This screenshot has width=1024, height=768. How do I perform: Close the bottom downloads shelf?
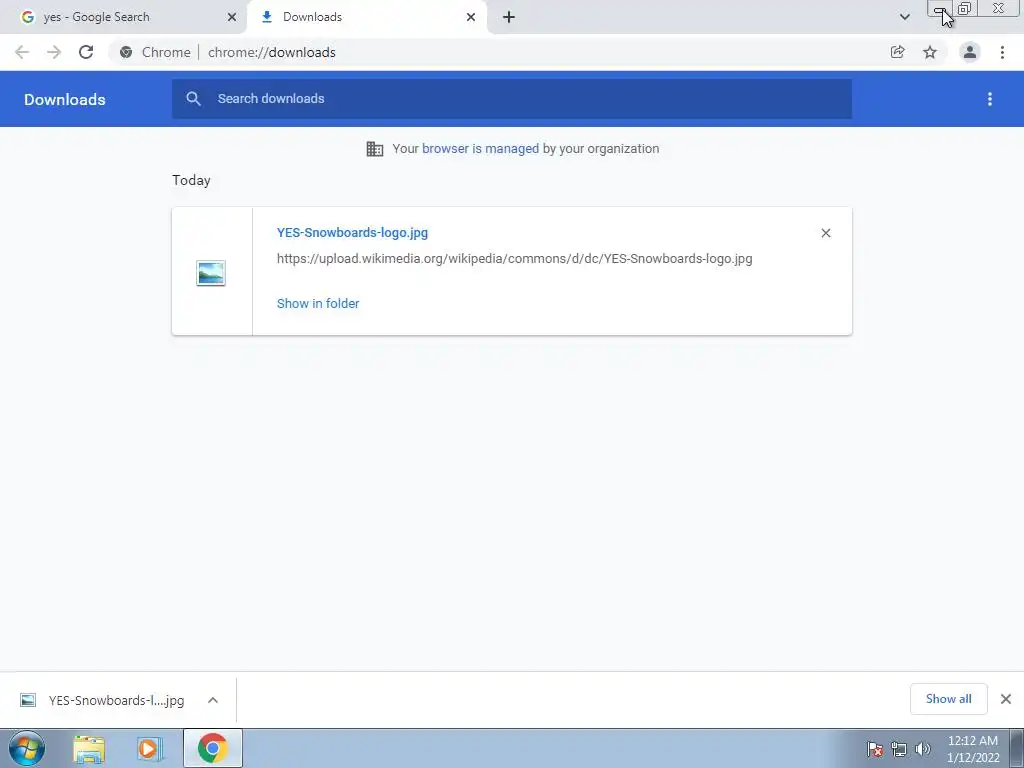tap(1006, 699)
